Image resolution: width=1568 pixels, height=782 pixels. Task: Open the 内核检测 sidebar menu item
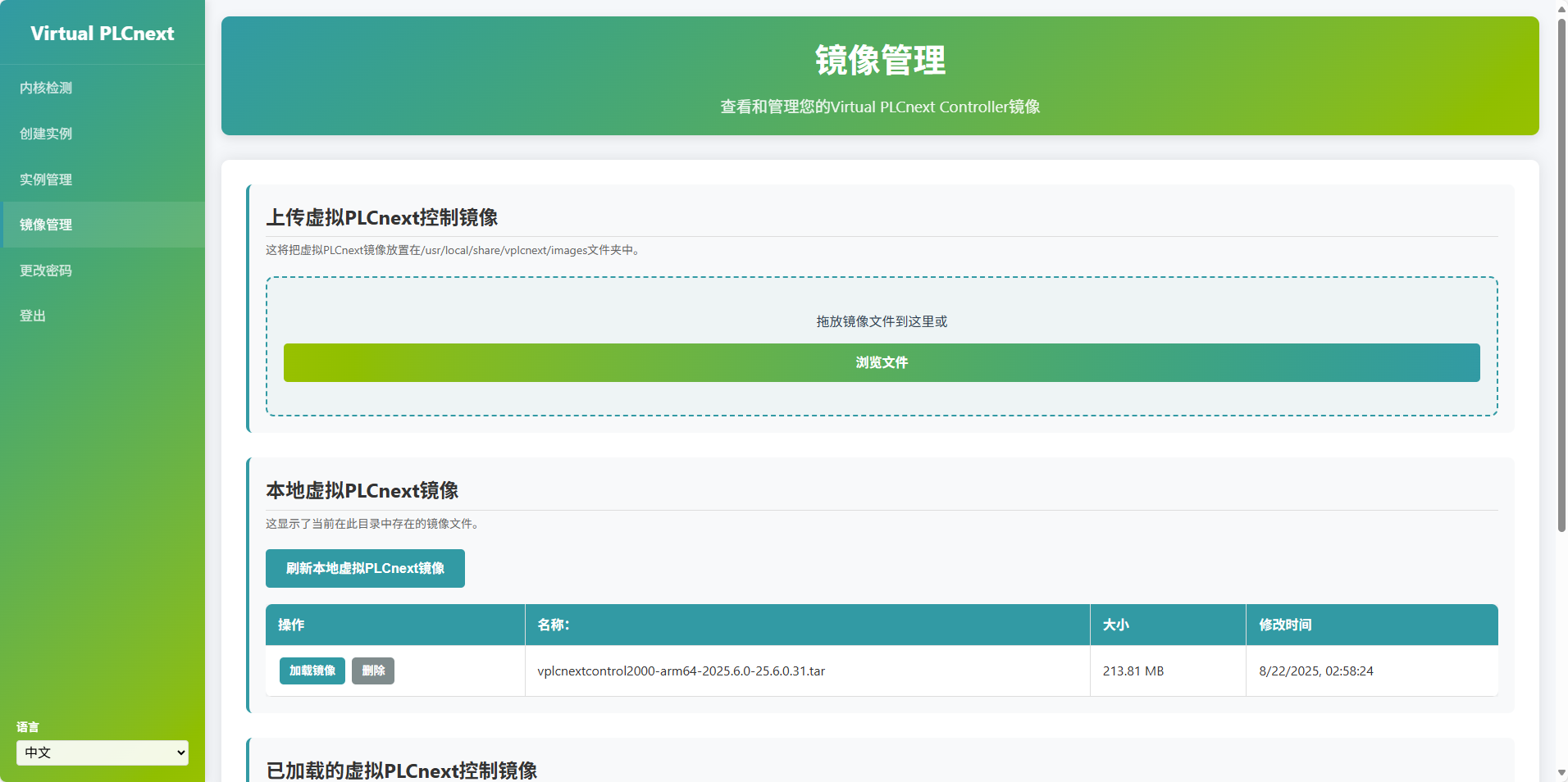point(103,88)
